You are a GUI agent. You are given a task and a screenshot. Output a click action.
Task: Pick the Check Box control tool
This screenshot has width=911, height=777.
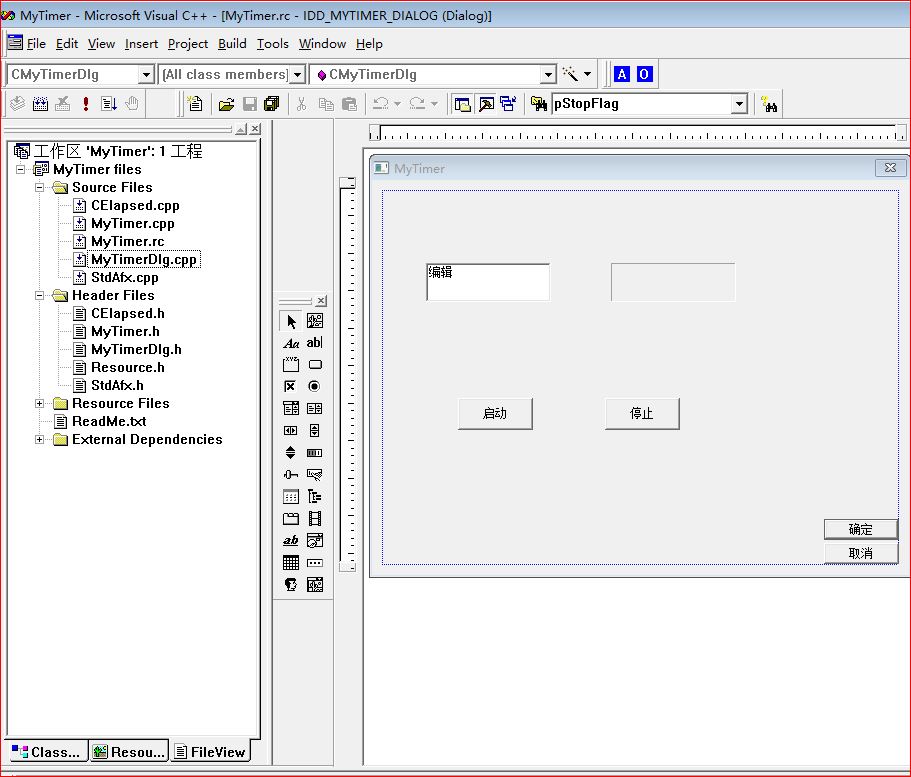pos(291,386)
